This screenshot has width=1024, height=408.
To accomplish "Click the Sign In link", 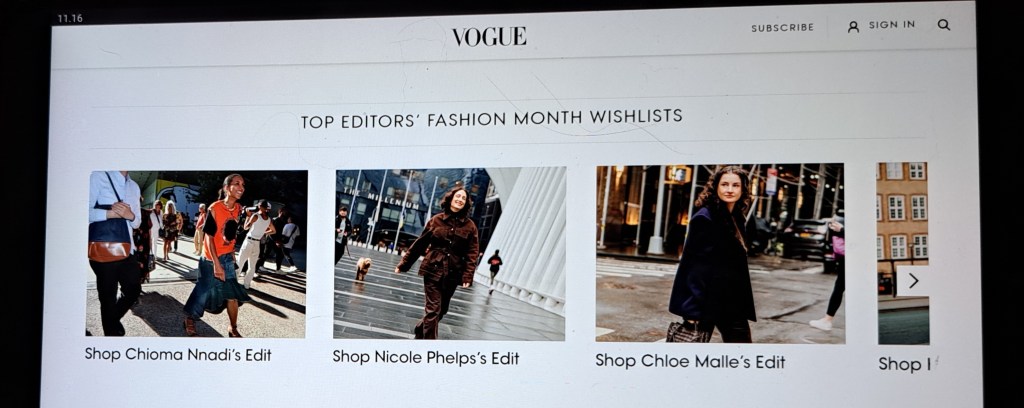I will [891, 25].
